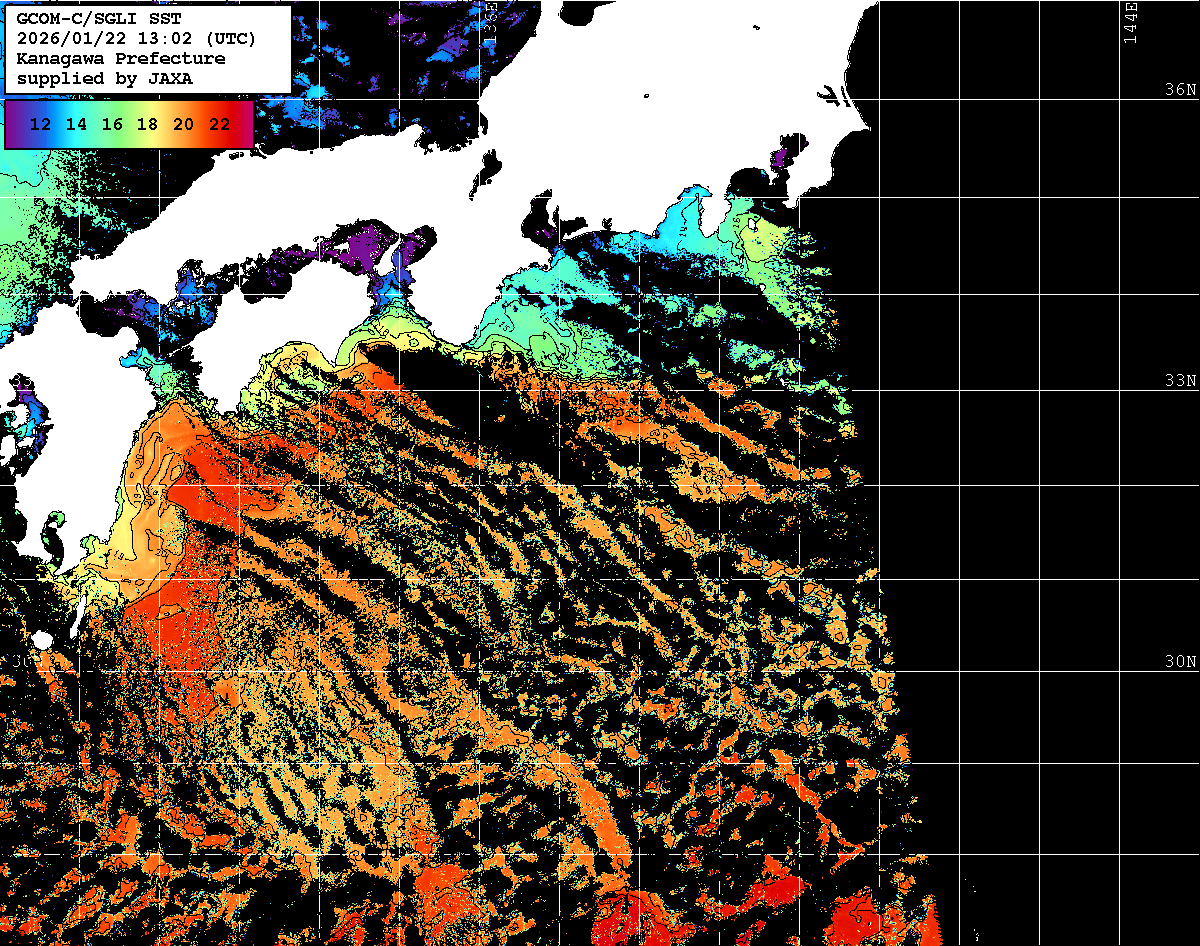Select the 20 value on the color scale
Screen dimensions: 1200x946
183,124
